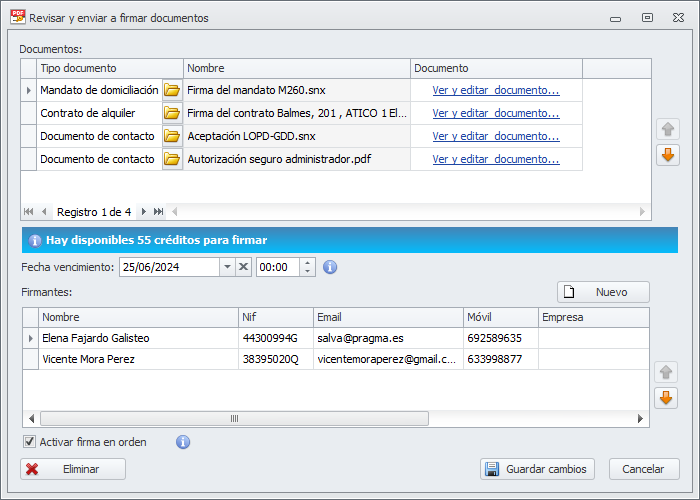Screen dimensions: 700x500
Task: Open folder icon for Contrato de alquiler row
Action: click(172, 113)
